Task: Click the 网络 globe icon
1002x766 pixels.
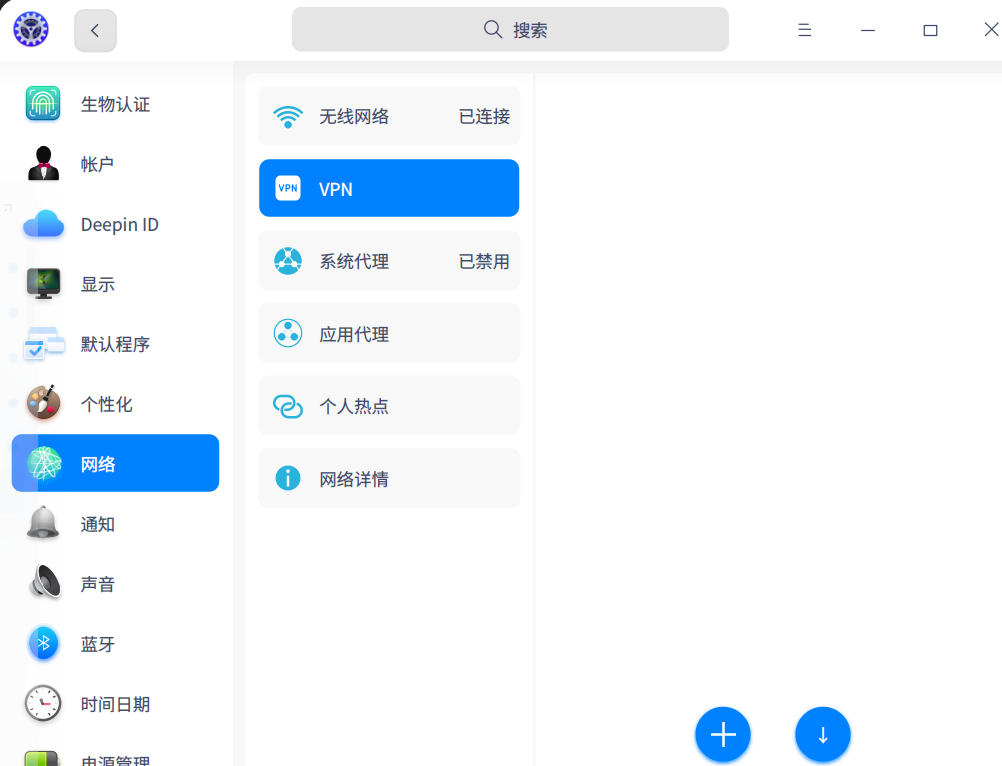Action: click(x=43, y=463)
